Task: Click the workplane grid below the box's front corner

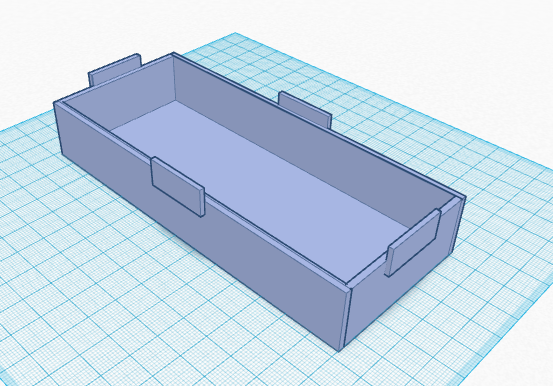Action: pyautogui.click(x=339, y=369)
